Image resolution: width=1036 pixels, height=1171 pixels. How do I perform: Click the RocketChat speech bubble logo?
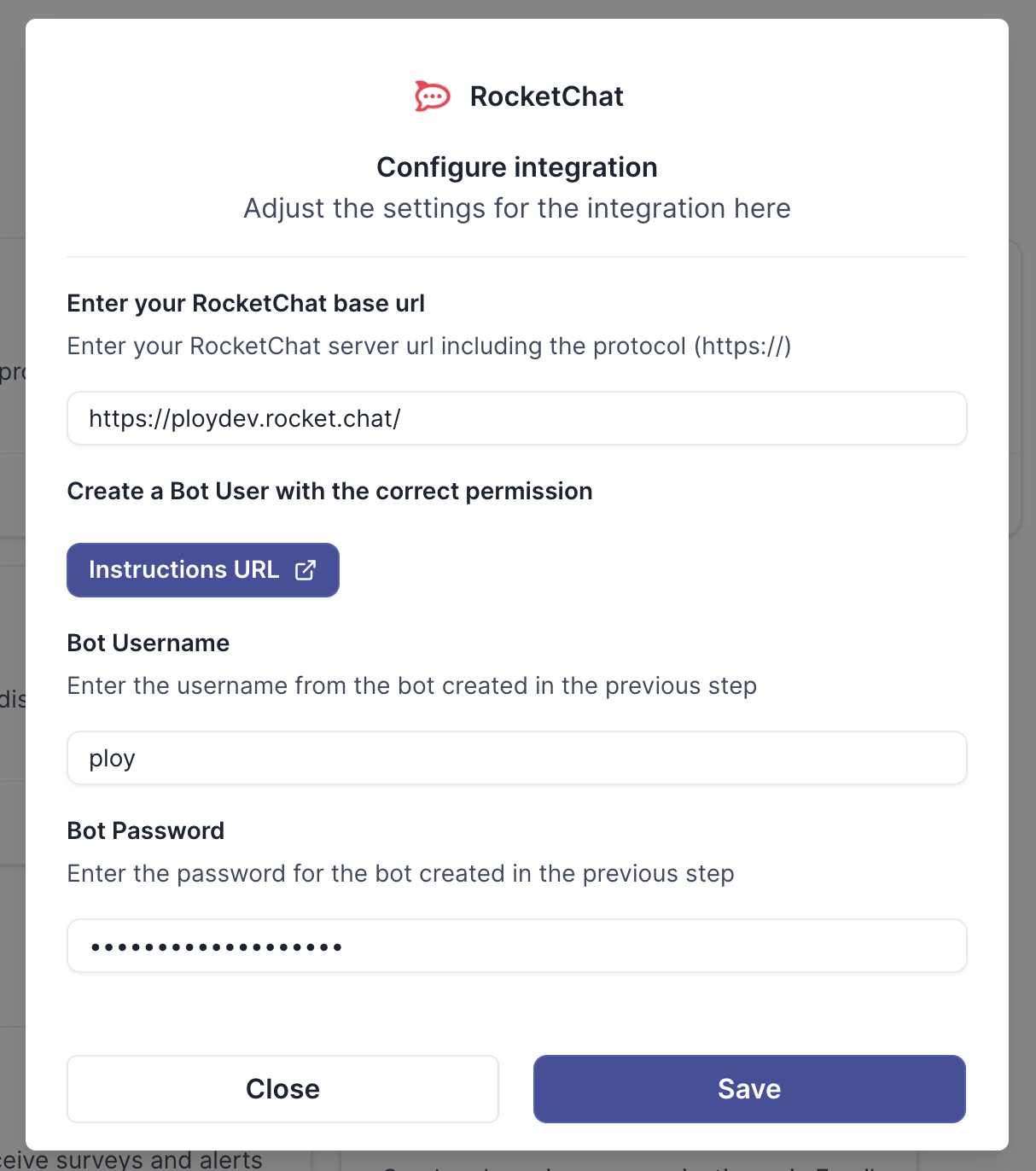[x=432, y=96]
